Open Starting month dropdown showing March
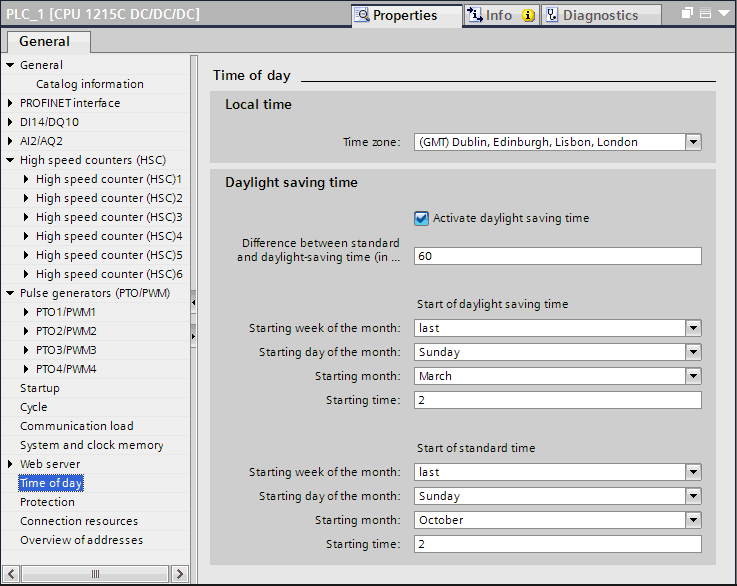The image size is (737, 586). pos(693,376)
